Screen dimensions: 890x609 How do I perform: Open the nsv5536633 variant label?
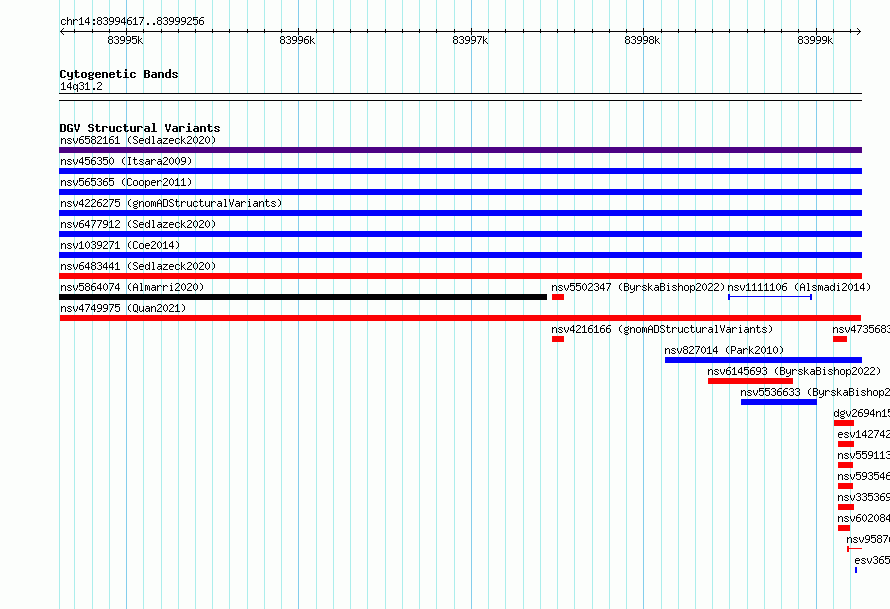tap(815, 392)
